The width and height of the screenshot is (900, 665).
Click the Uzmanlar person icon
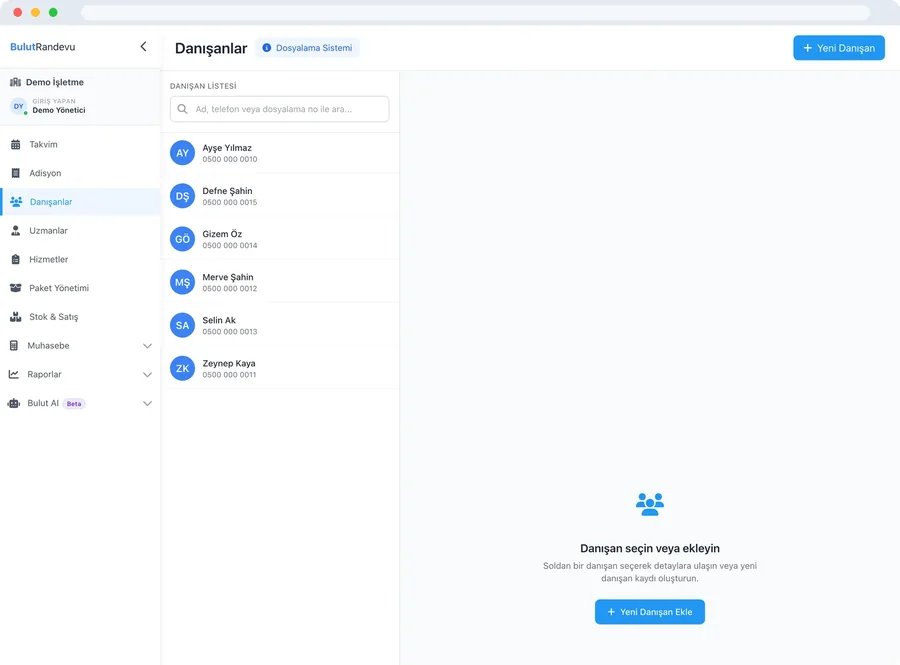(x=15, y=231)
